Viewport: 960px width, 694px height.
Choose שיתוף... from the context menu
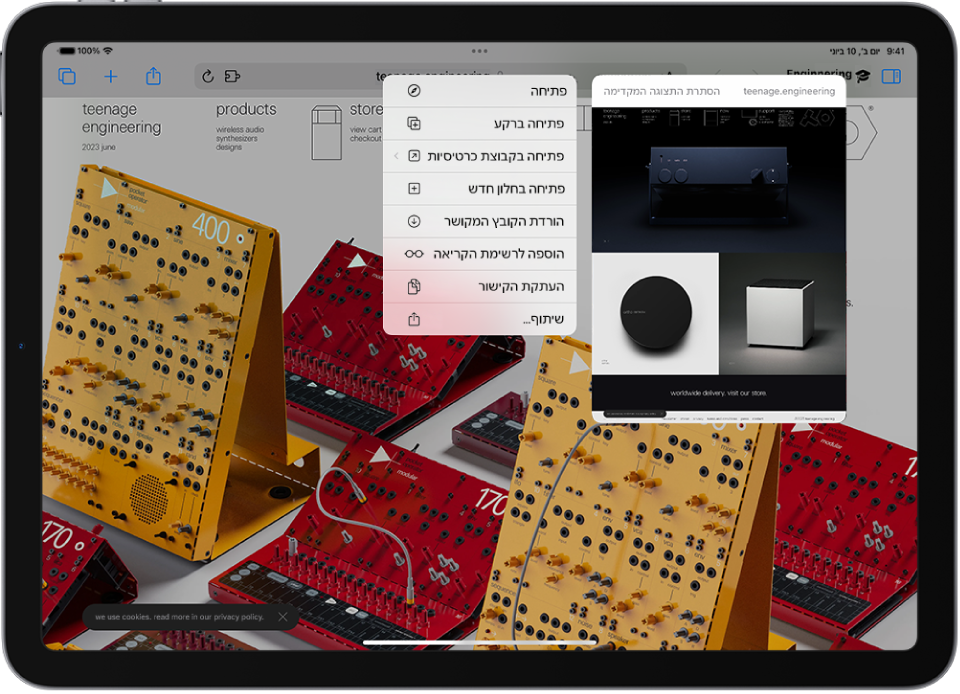pos(479,319)
